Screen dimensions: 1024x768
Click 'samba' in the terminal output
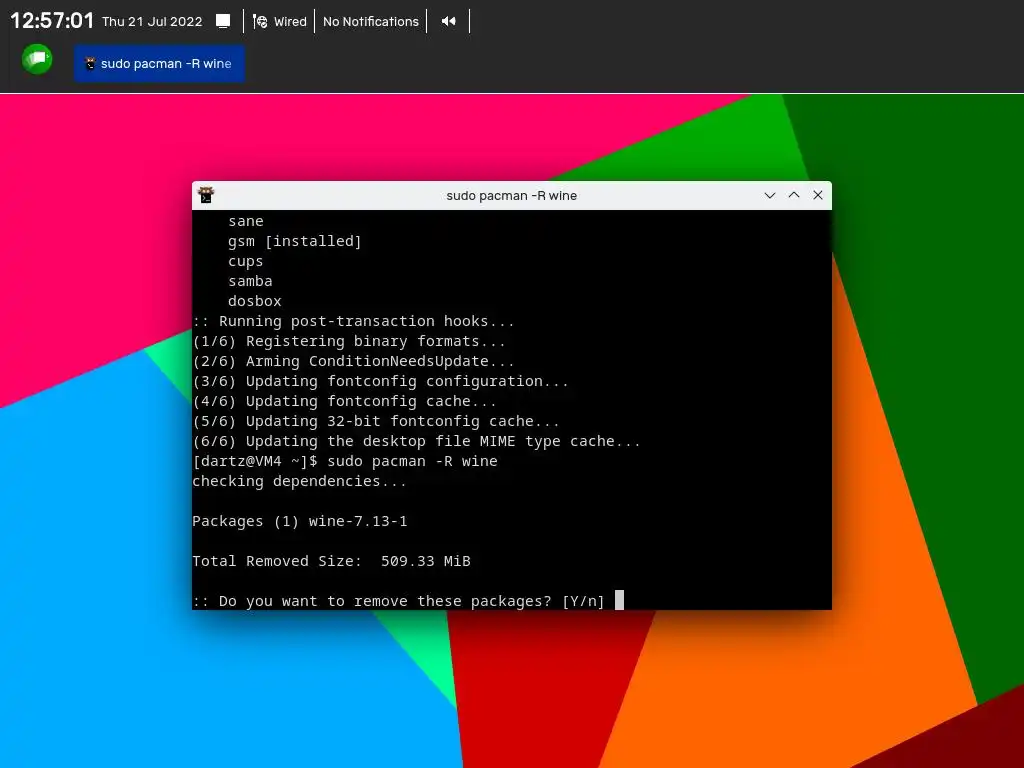coord(250,281)
